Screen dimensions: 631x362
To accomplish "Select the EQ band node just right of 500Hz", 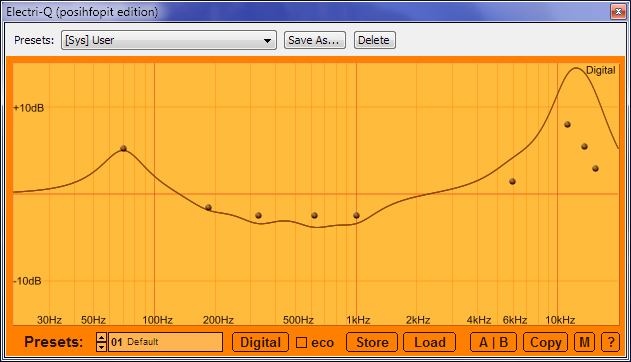I will click(x=314, y=216).
